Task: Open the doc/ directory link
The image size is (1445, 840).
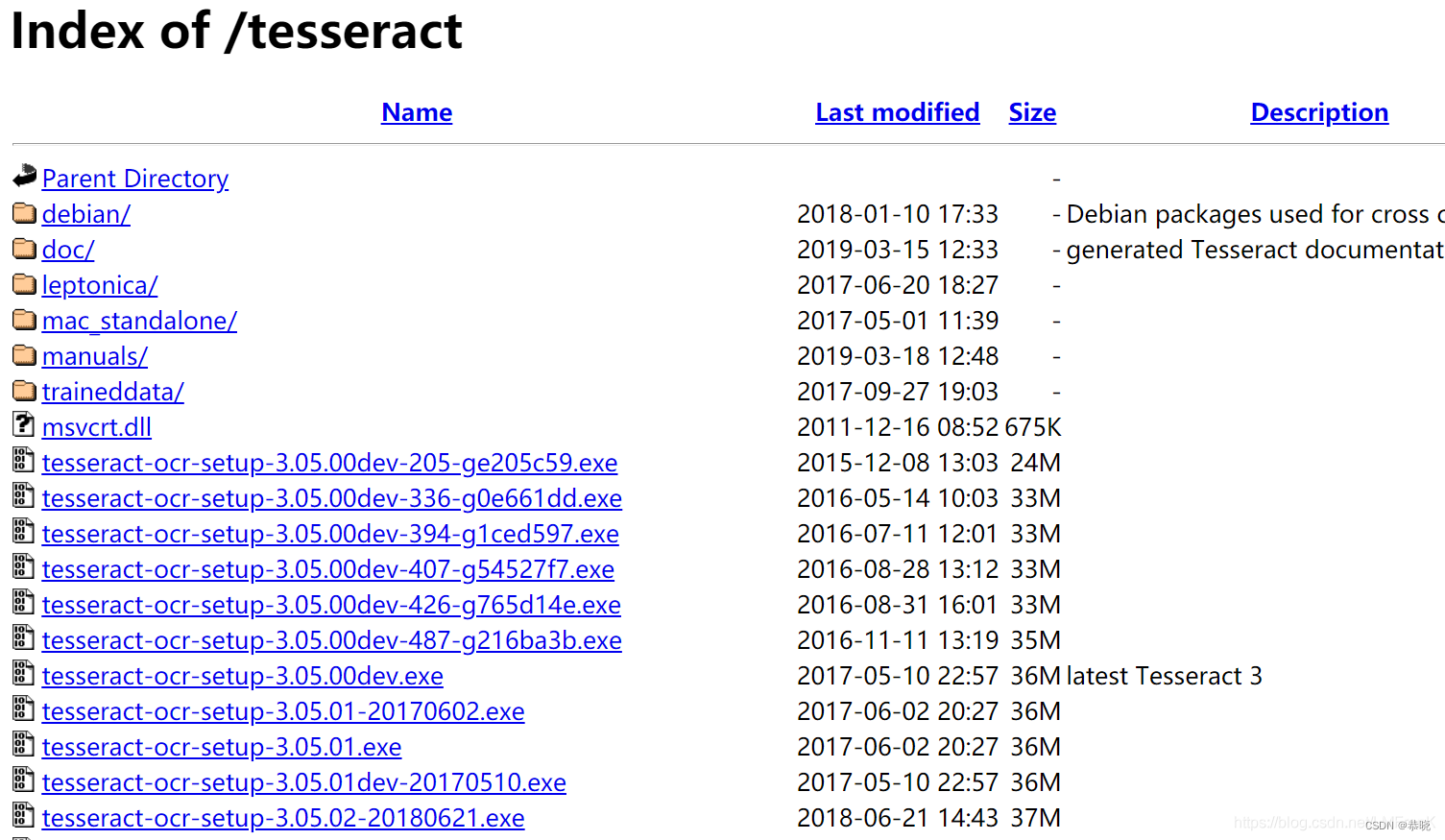Action: pyautogui.click(x=68, y=250)
